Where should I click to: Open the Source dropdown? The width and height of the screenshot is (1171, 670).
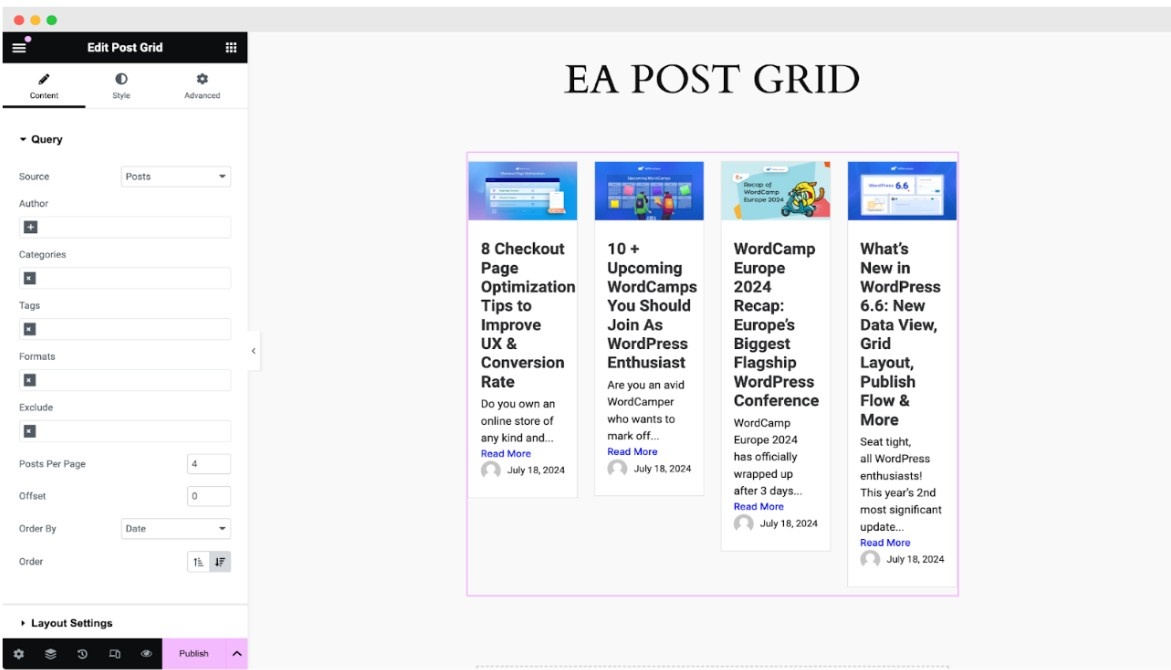[x=176, y=177]
